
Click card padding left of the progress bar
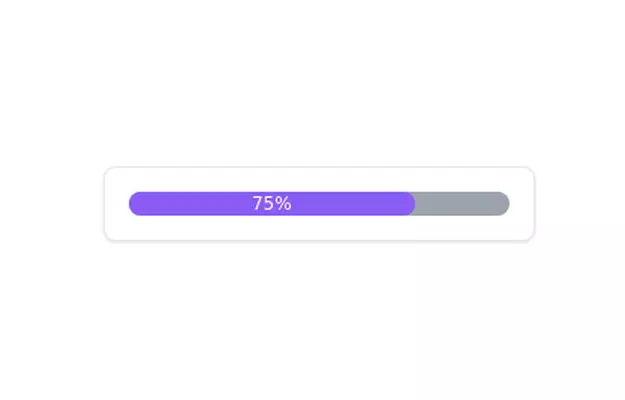click(x=117, y=203)
